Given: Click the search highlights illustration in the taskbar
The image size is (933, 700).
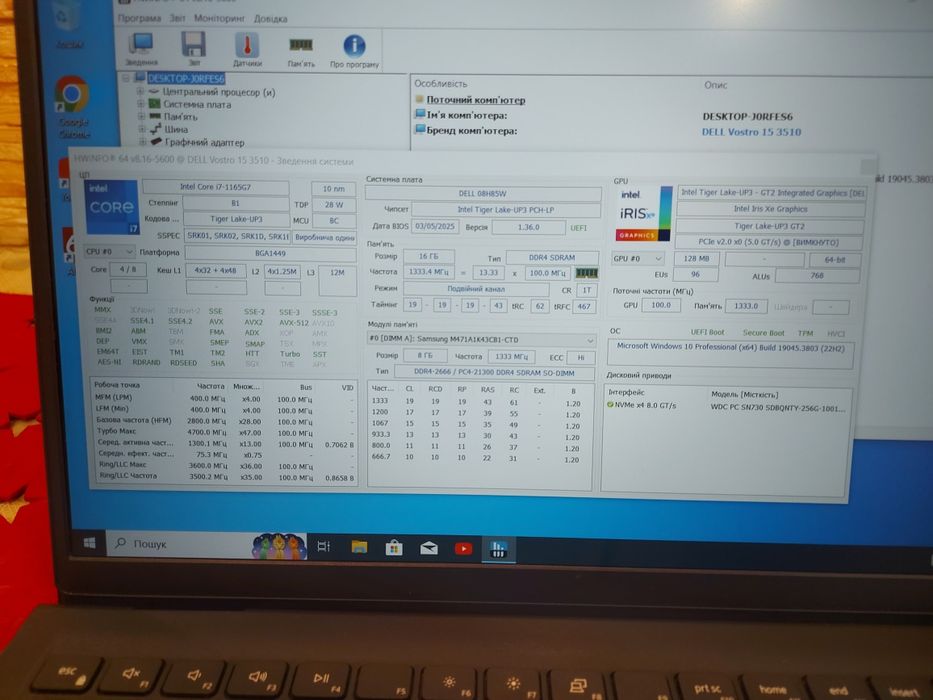Looking at the screenshot, I should [279, 546].
